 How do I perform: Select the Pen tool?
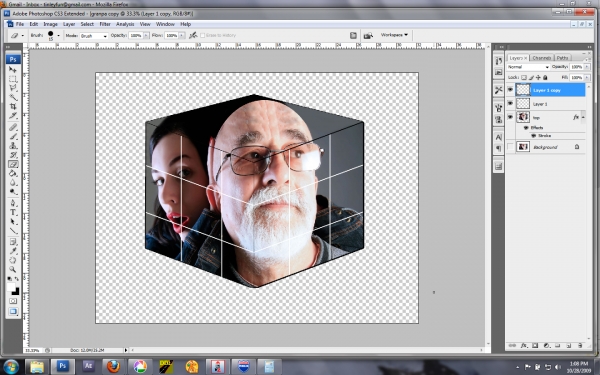(x=13, y=203)
